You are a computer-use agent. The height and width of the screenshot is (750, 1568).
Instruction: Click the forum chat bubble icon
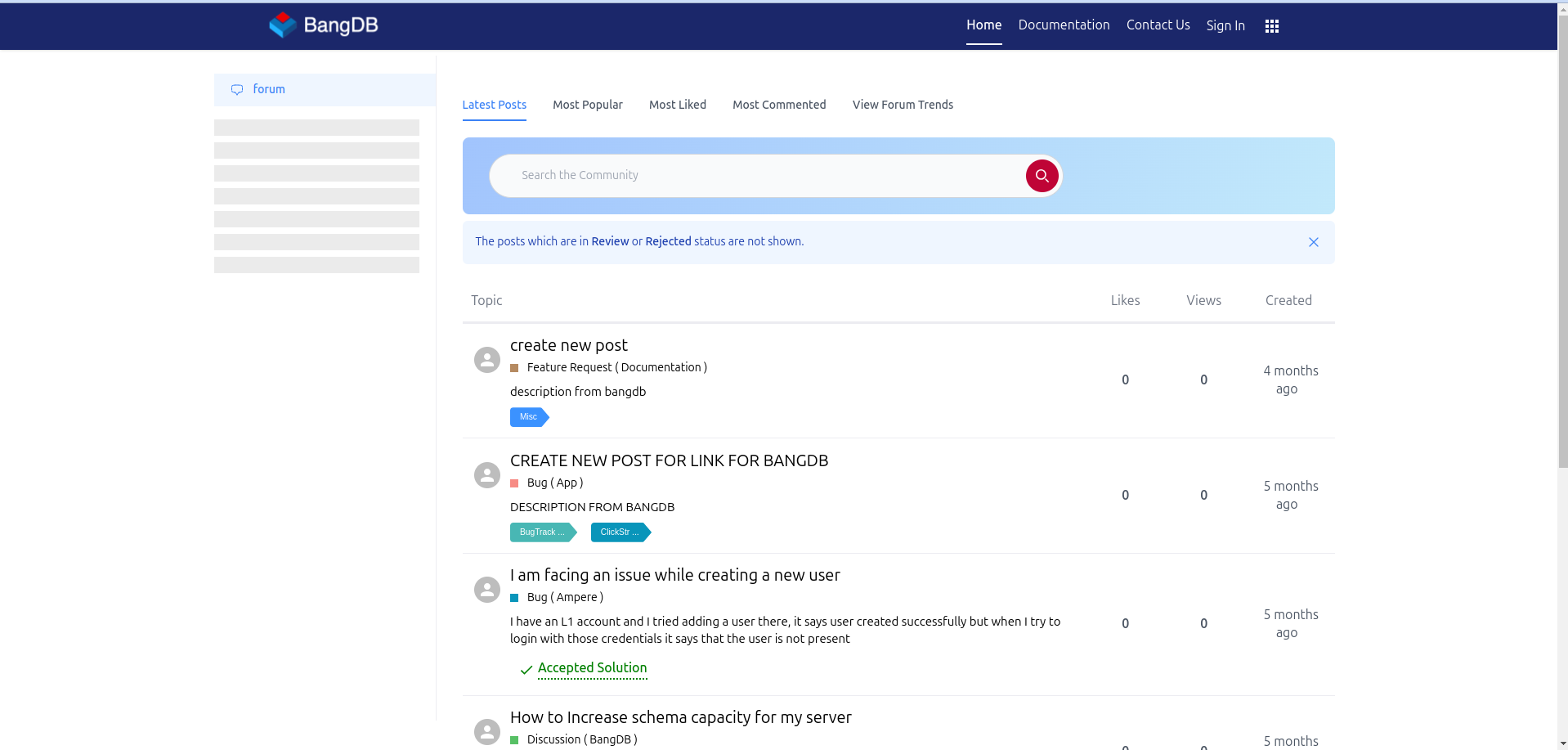(237, 90)
